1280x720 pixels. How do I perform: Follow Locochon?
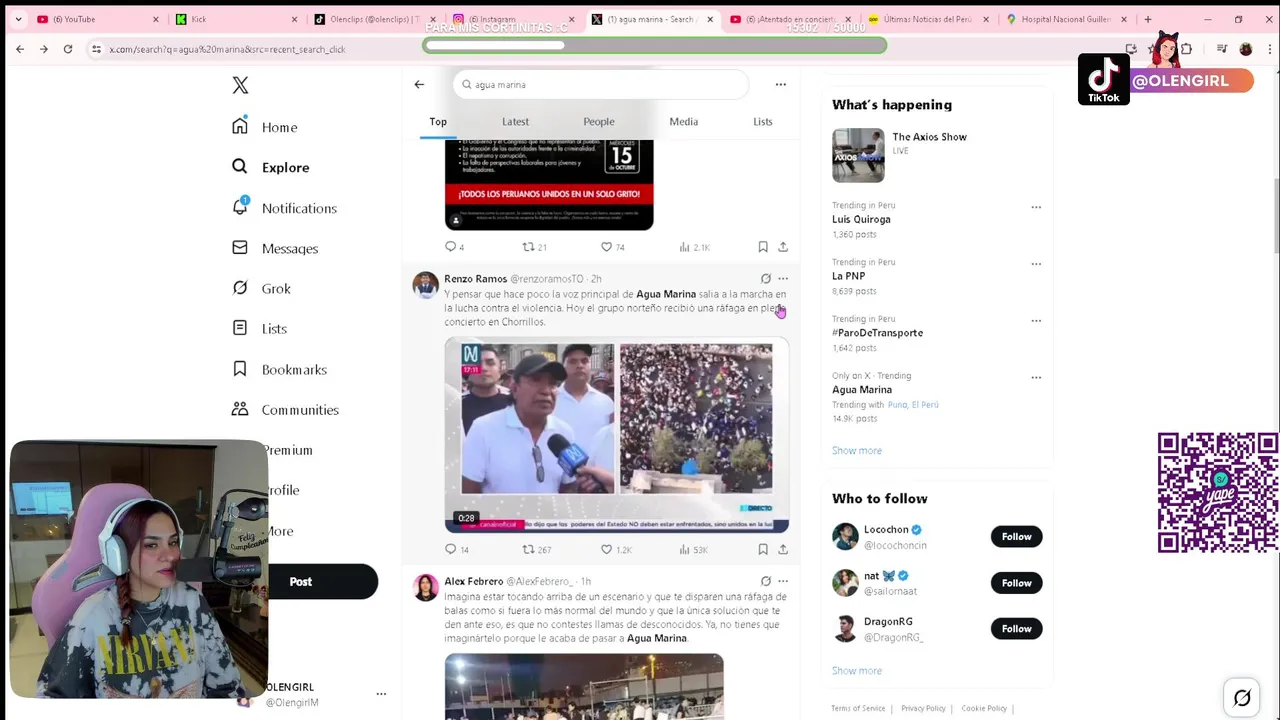pos(1016,537)
